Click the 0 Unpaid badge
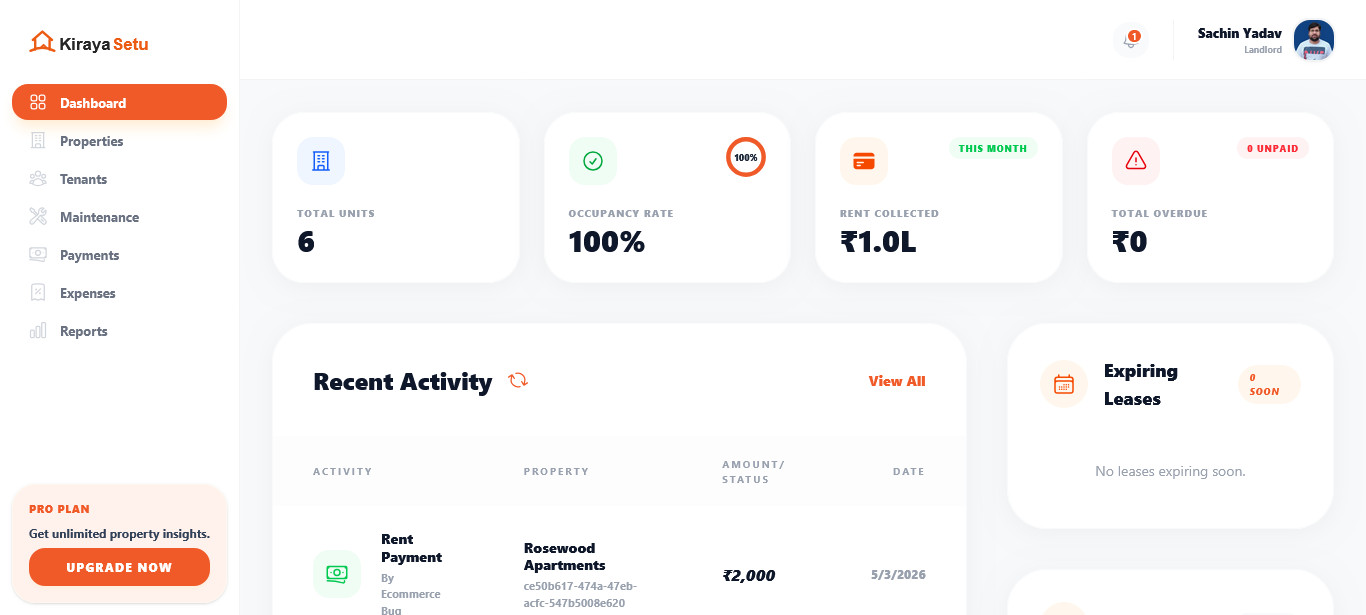 [1272, 148]
